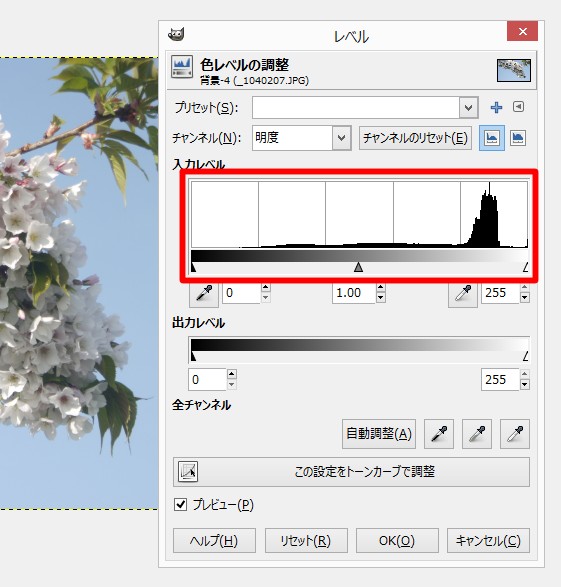Switch histogram to logarithmic view
561x587 pixels.
[518, 138]
